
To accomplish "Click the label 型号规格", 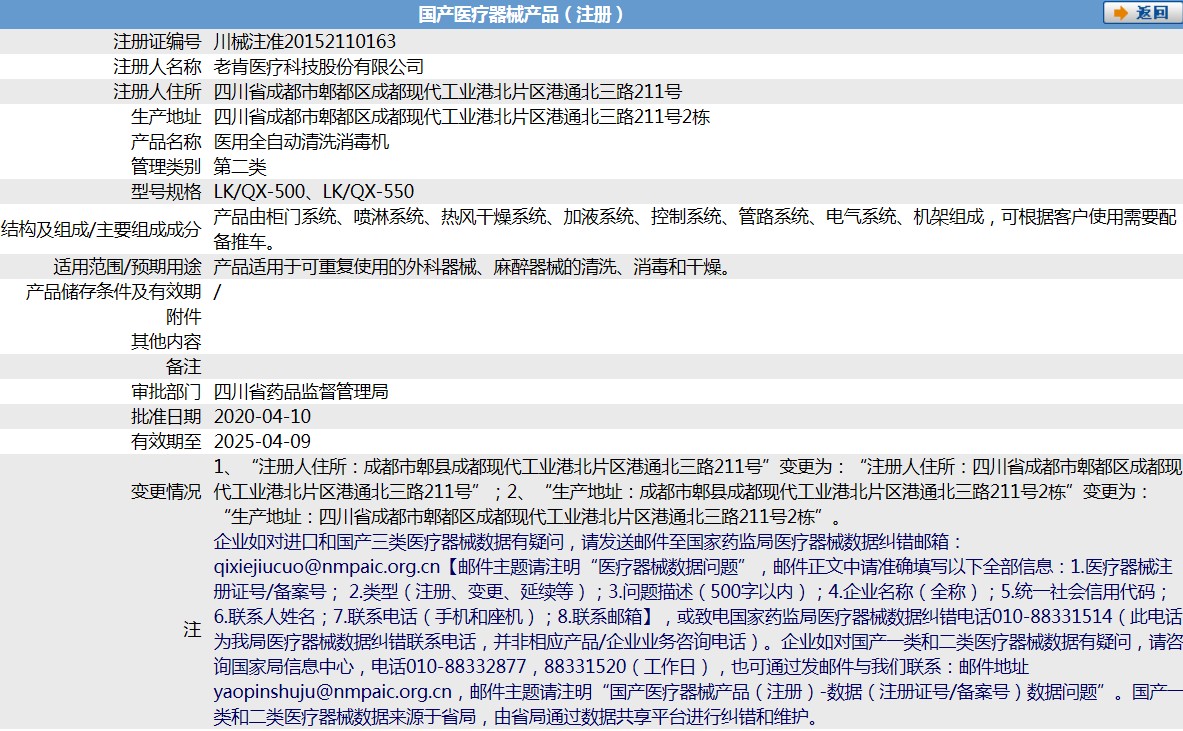I will coord(166,191).
